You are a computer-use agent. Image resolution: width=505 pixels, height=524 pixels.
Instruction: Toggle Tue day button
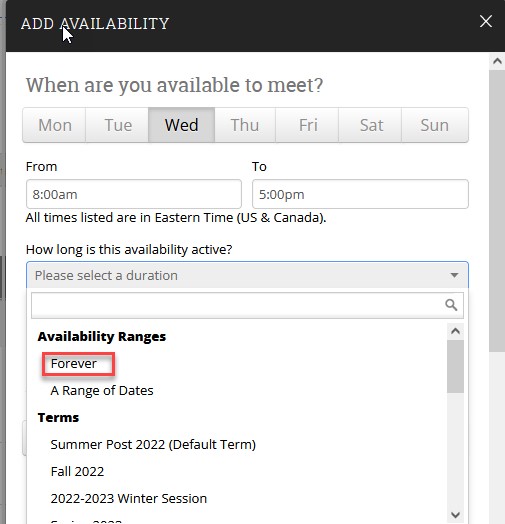117,125
